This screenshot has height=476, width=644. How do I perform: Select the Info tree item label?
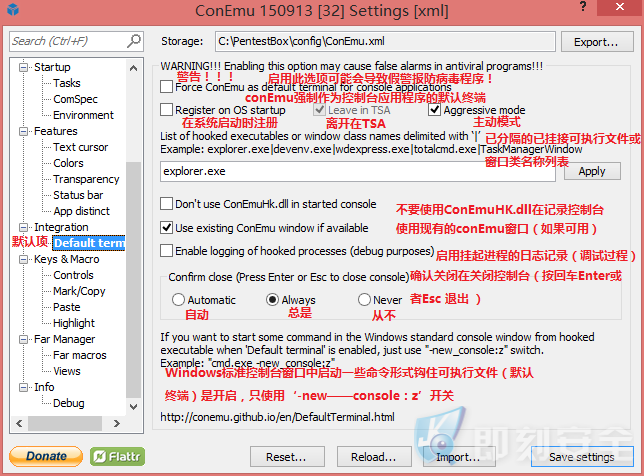tap(44, 387)
